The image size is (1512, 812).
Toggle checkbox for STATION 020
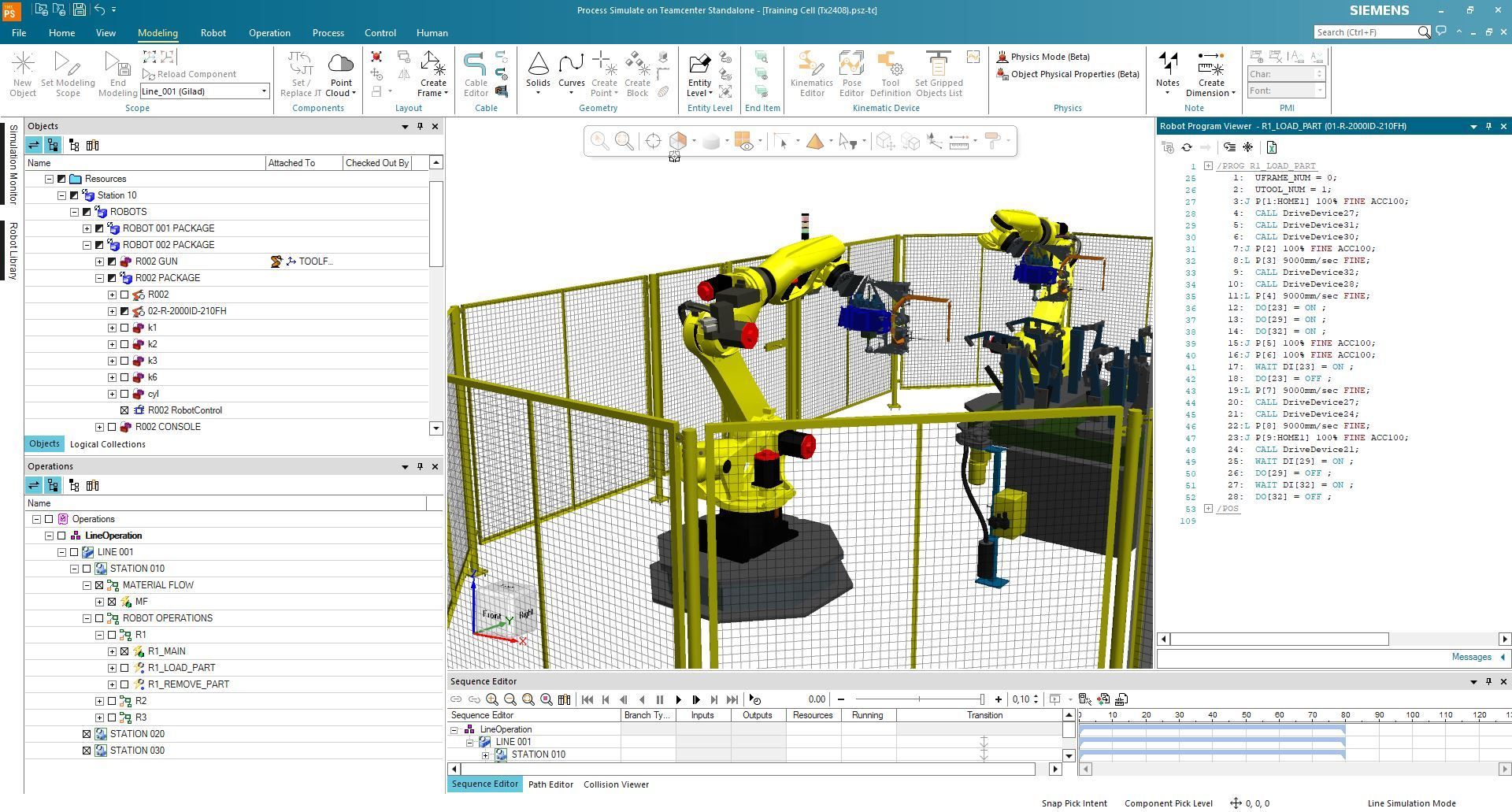[87, 734]
